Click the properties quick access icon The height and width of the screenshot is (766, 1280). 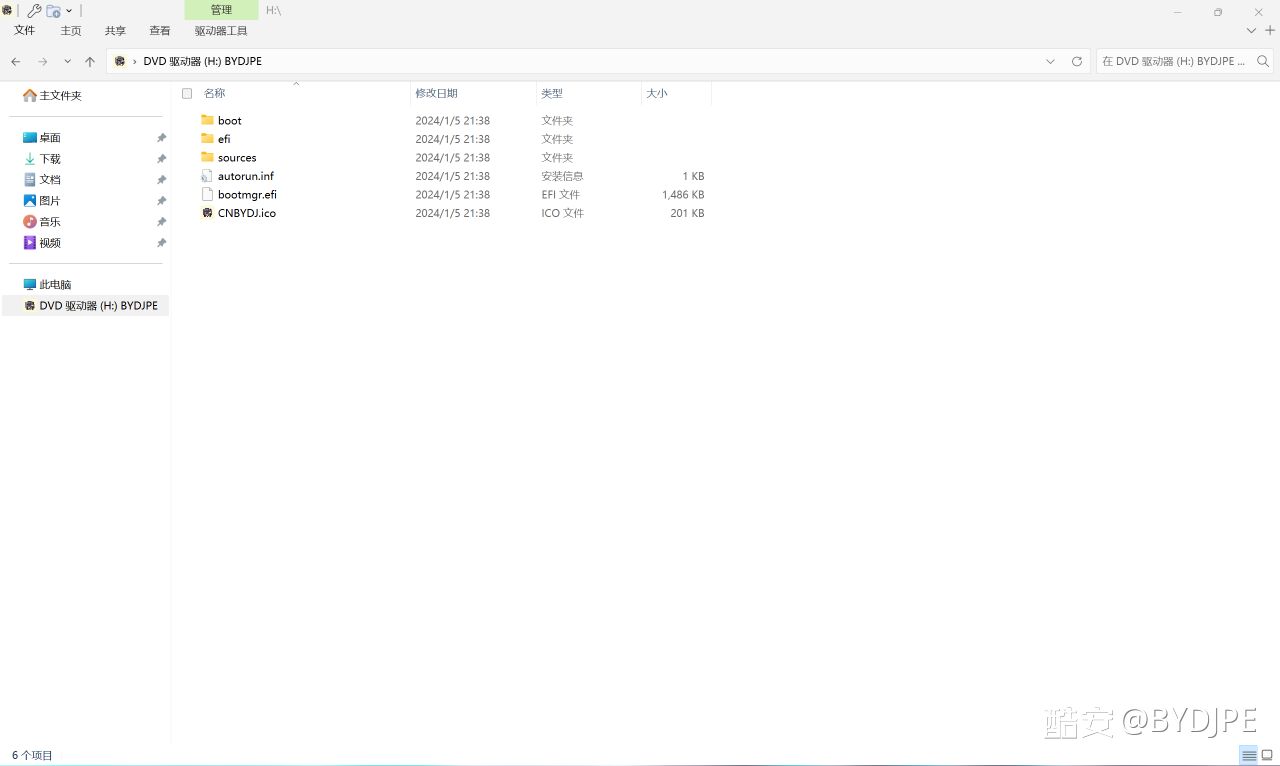coord(34,11)
